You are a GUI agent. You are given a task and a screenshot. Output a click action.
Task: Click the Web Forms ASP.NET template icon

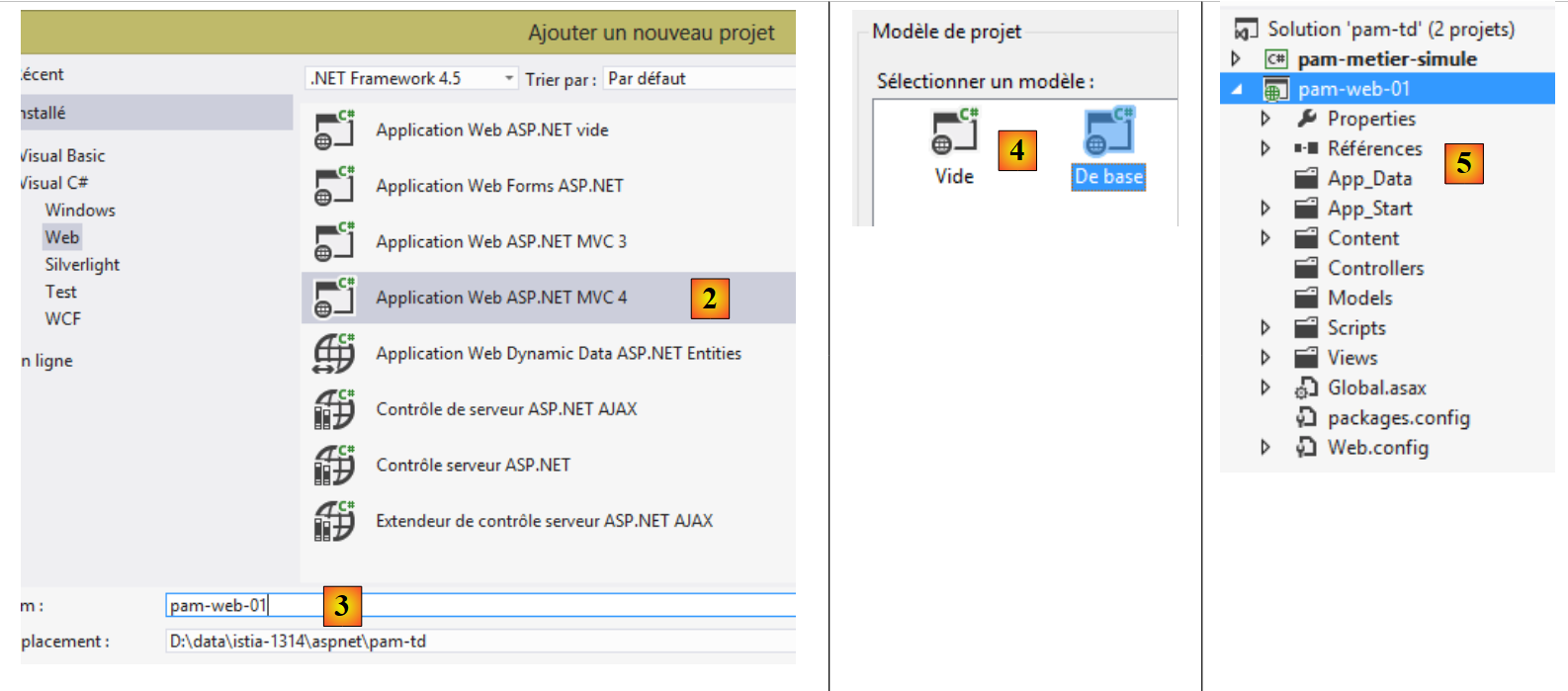[334, 186]
